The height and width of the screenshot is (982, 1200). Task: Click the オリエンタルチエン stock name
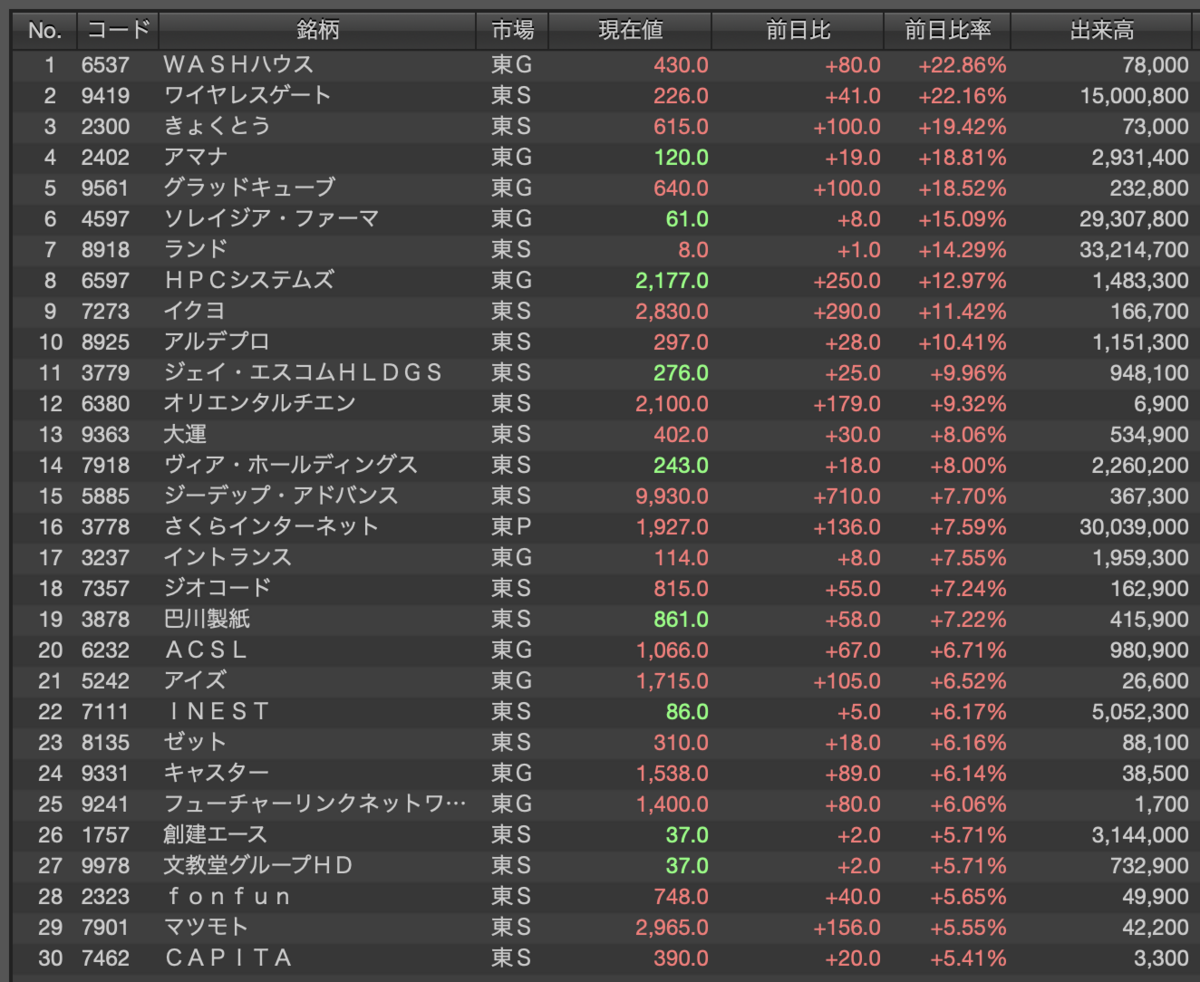click(x=260, y=403)
